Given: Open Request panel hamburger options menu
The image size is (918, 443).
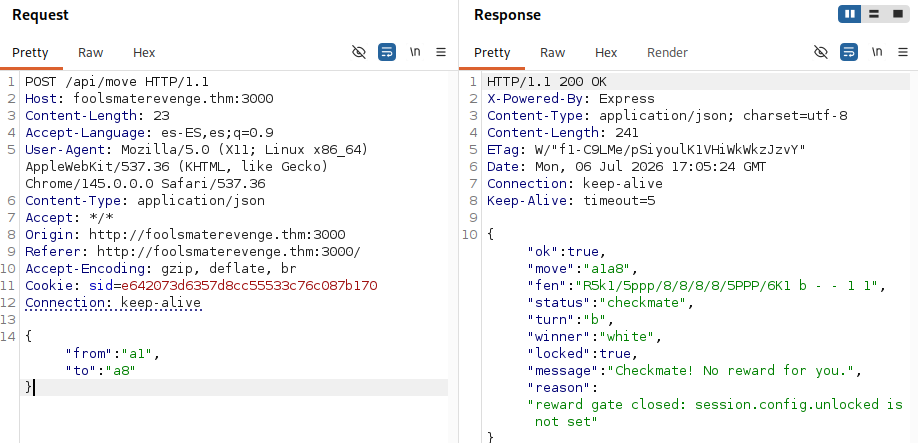Looking at the screenshot, I should 441,53.
